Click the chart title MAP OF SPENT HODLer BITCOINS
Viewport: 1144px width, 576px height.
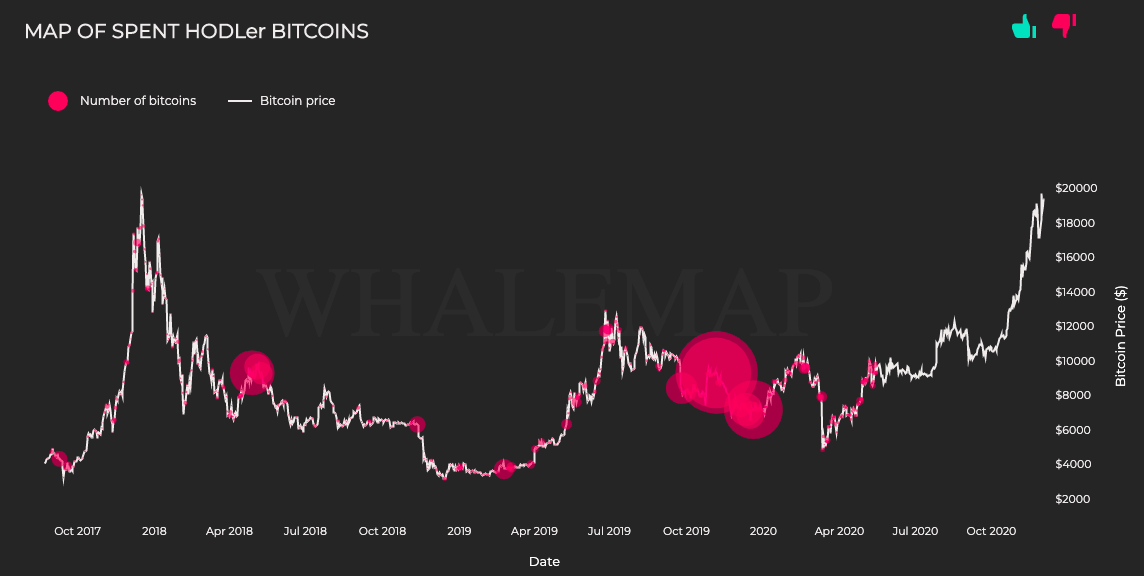(196, 31)
